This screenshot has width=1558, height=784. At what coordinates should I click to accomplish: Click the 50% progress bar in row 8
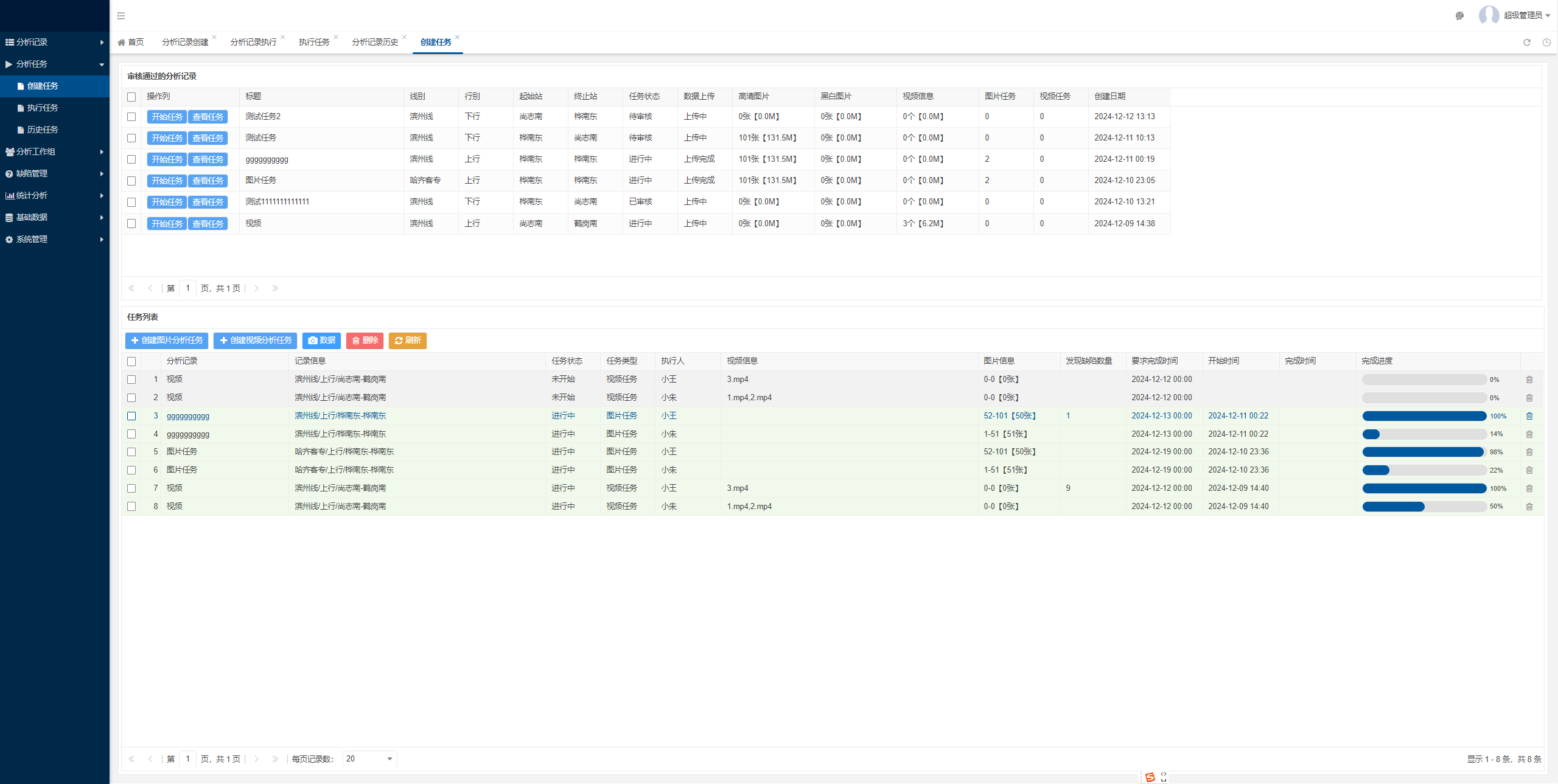click(x=1424, y=507)
